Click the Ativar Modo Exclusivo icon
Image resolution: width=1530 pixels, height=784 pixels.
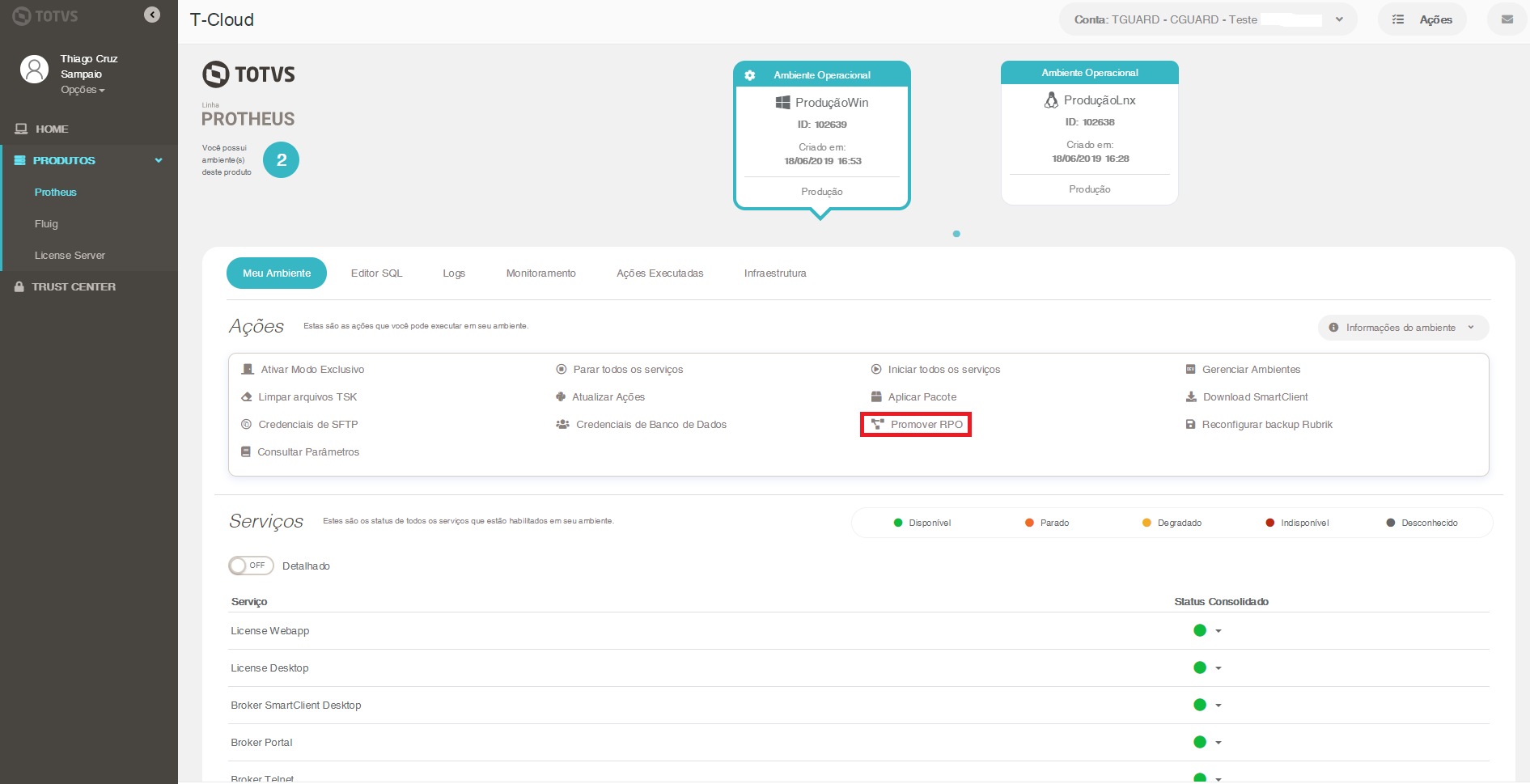[248, 369]
